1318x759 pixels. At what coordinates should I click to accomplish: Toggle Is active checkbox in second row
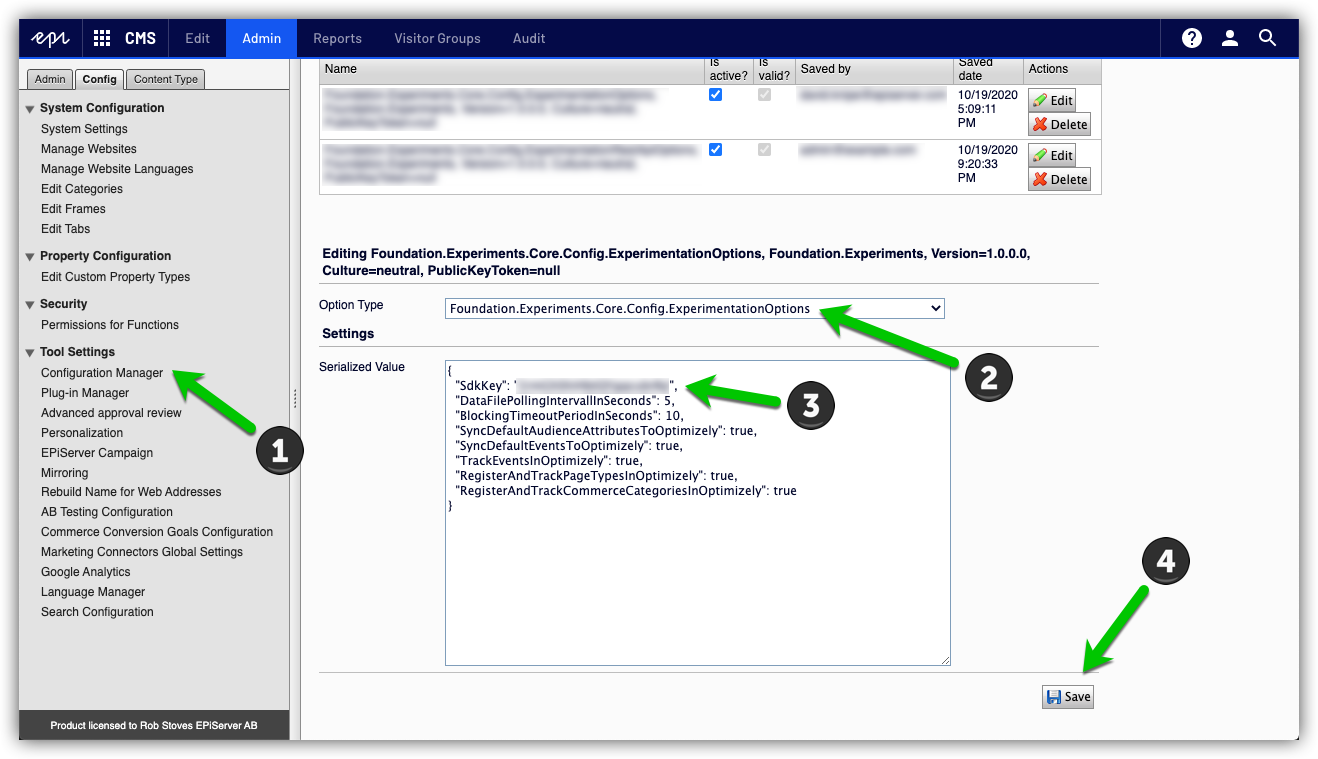pyautogui.click(x=715, y=150)
